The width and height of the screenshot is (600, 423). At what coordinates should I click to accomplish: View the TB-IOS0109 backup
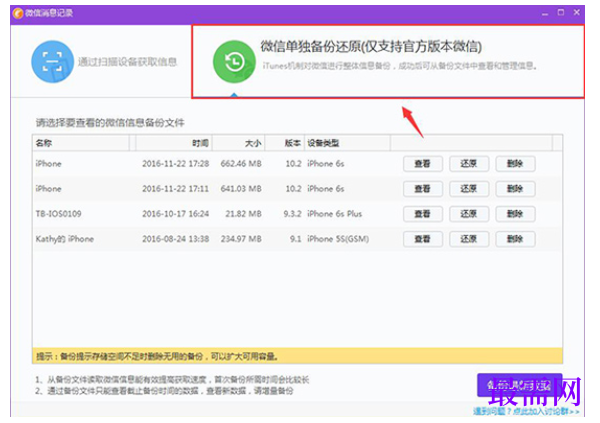[423, 214]
